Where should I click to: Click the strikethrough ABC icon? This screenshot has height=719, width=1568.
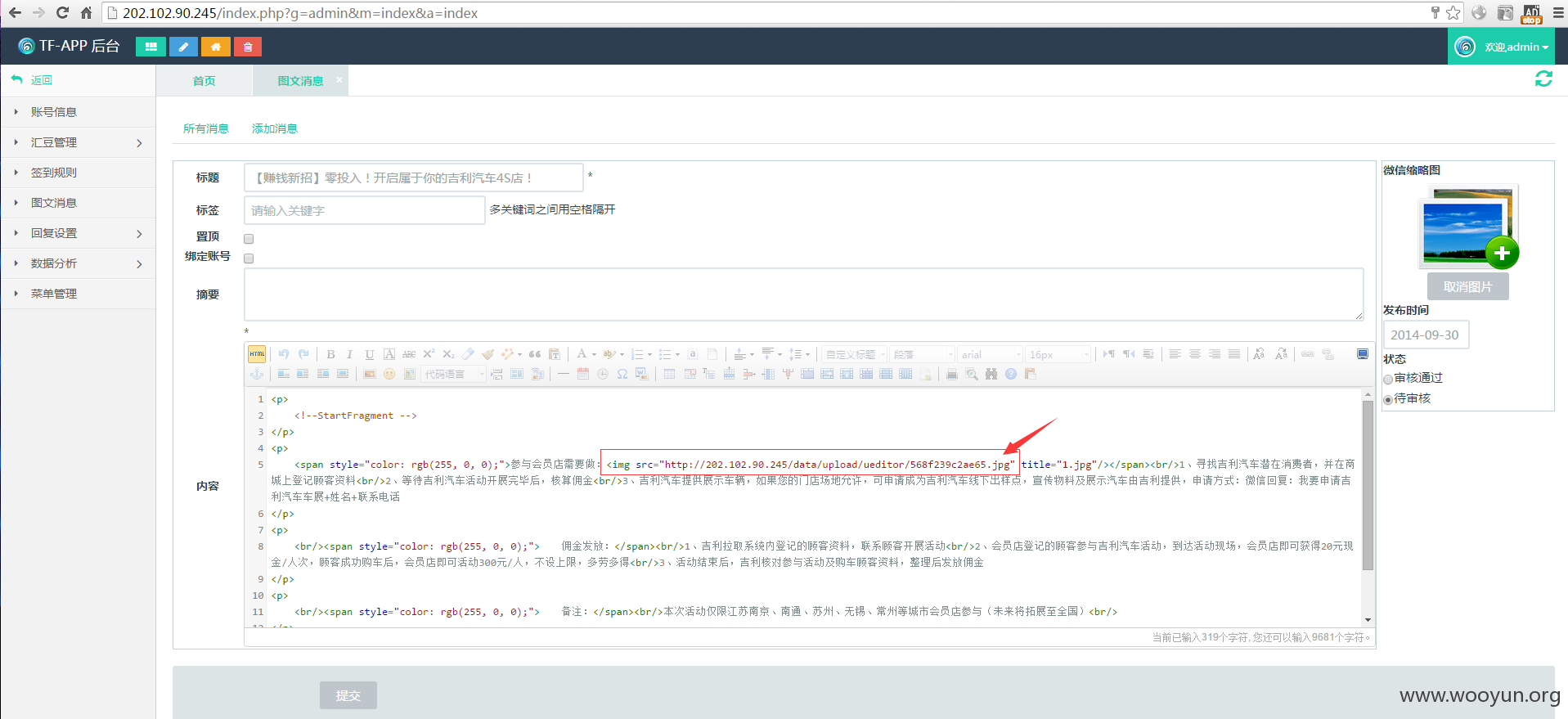(x=409, y=354)
